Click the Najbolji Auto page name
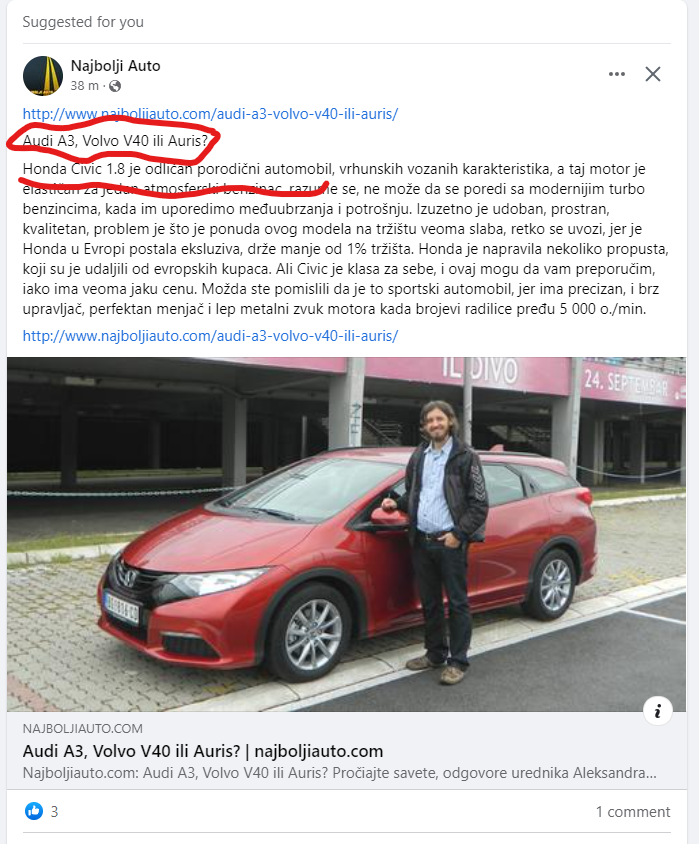Viewport: 699px width, 844px height. tap(116, 66)
